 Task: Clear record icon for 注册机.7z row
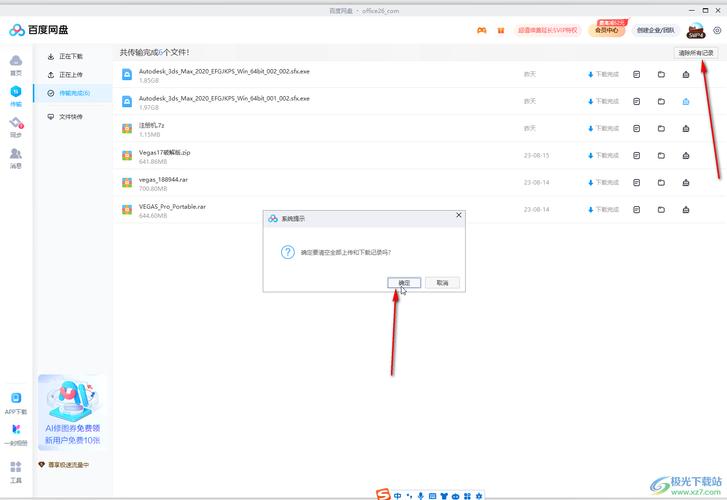(686, 128)
